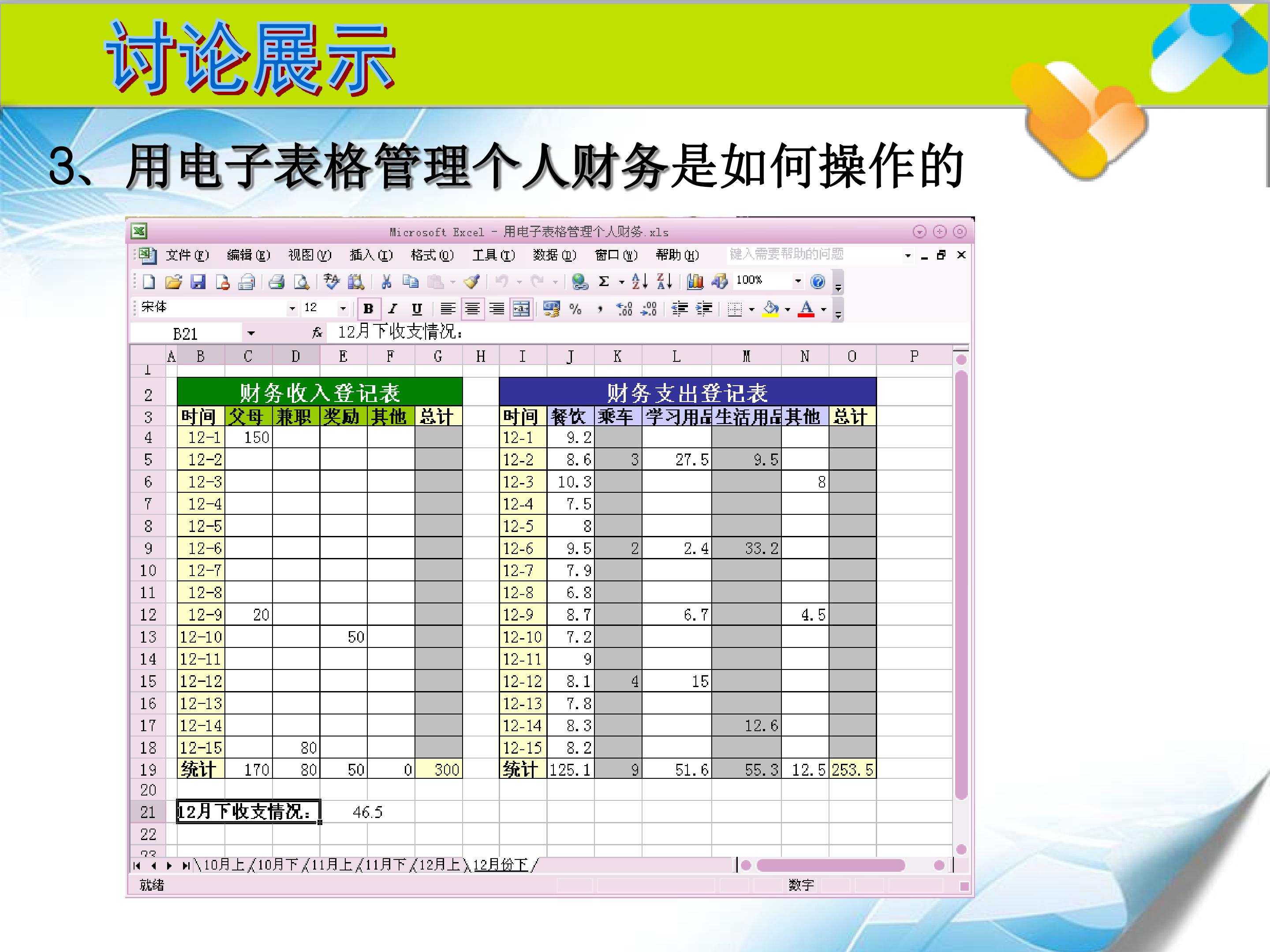Click the Save floppy disk icon

[x=198, y=281]
